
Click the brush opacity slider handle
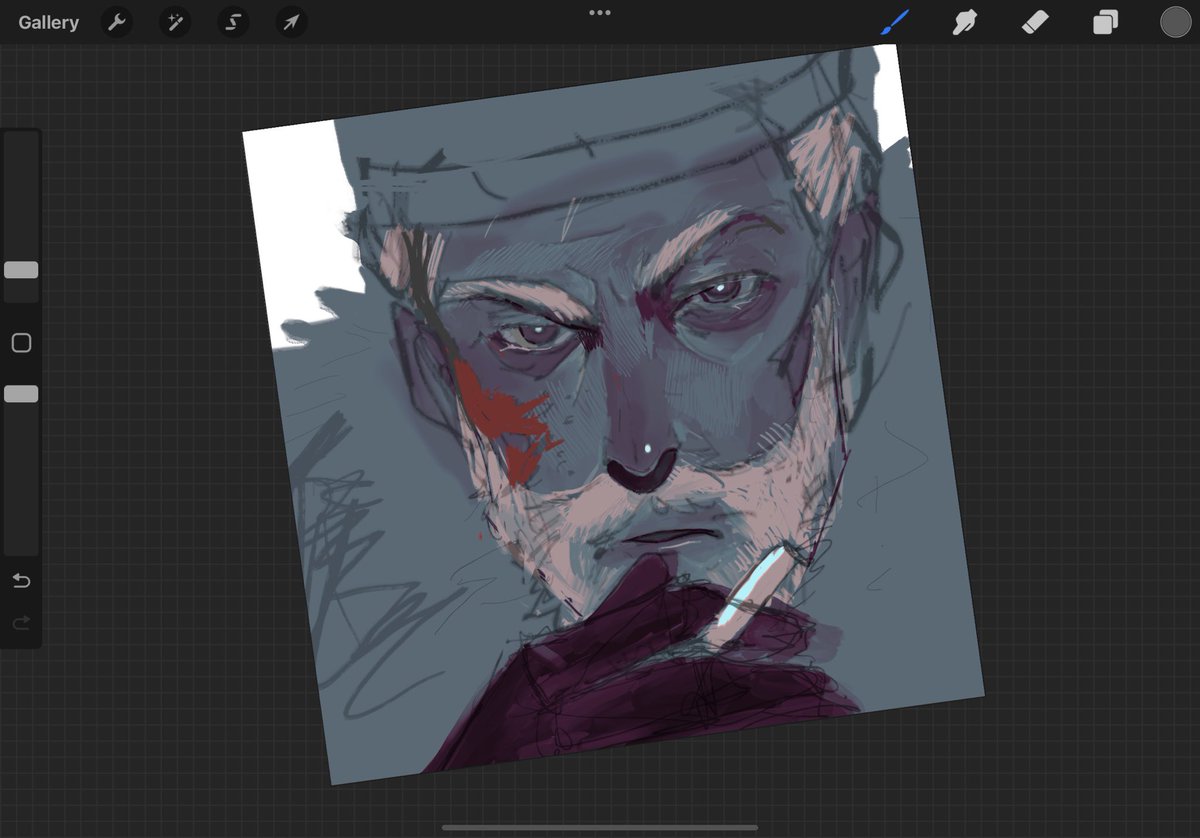pos(21,394)
